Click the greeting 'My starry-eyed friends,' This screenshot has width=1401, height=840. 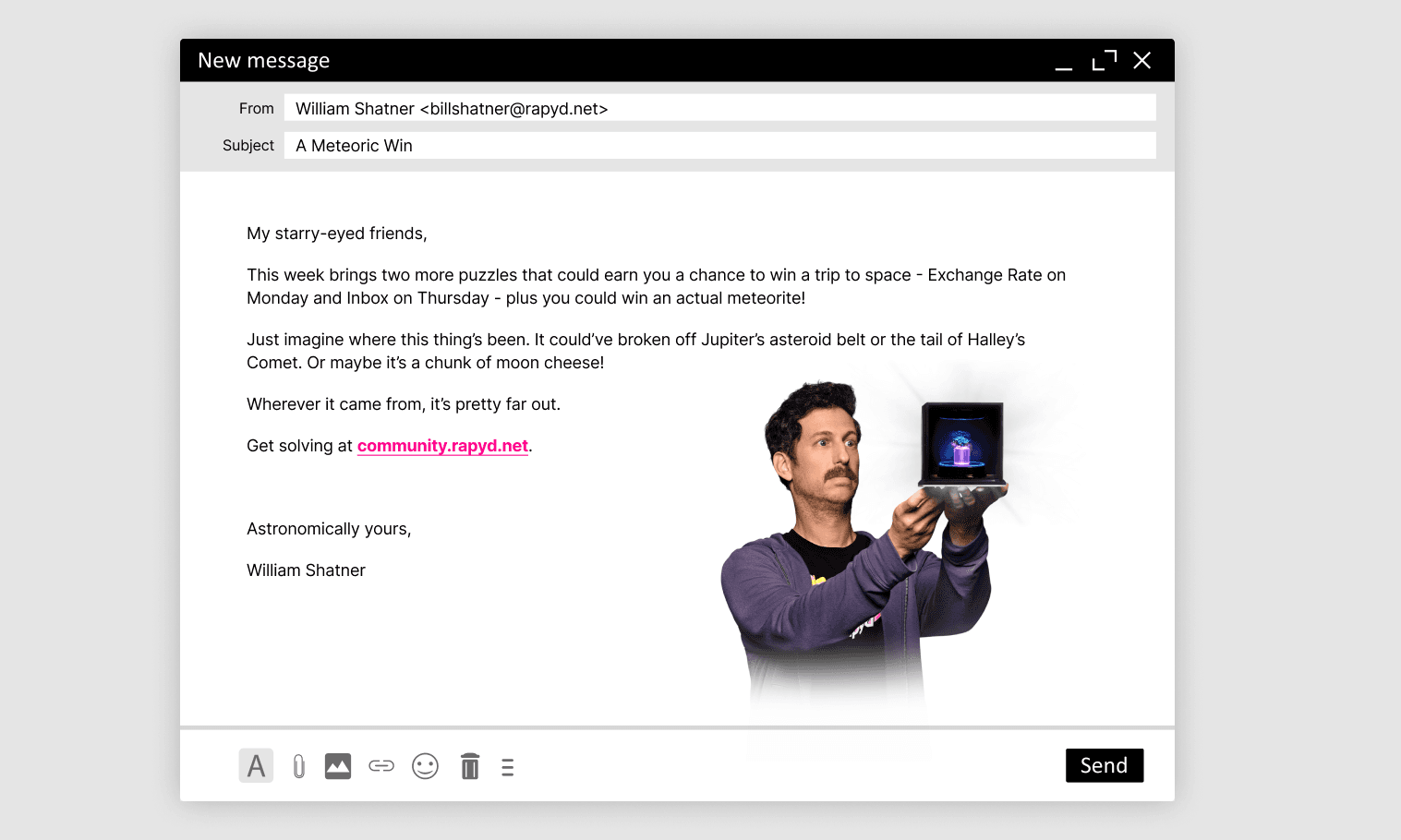tap(337, 234)
